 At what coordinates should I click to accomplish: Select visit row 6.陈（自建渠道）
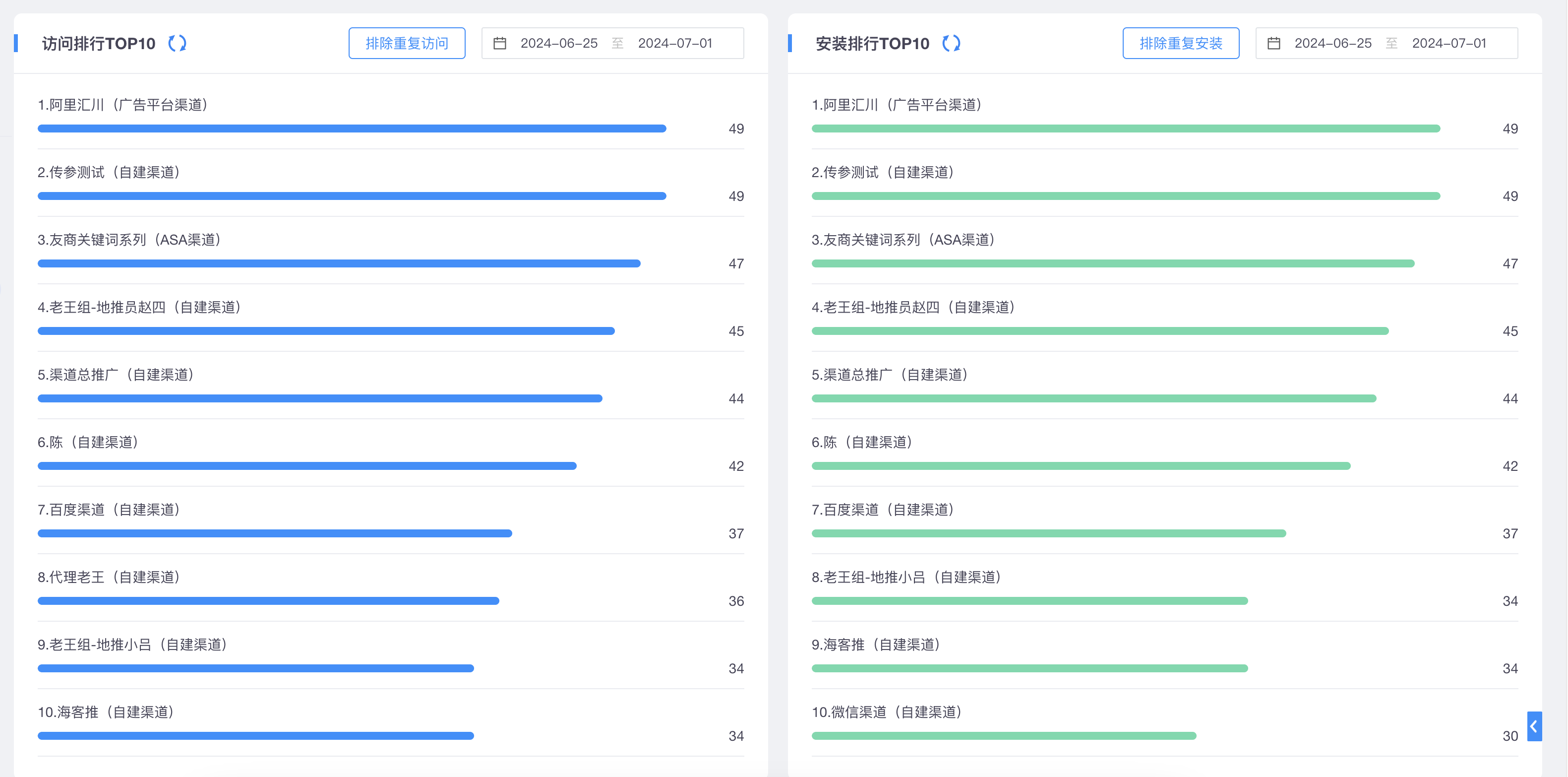(391, 453)
